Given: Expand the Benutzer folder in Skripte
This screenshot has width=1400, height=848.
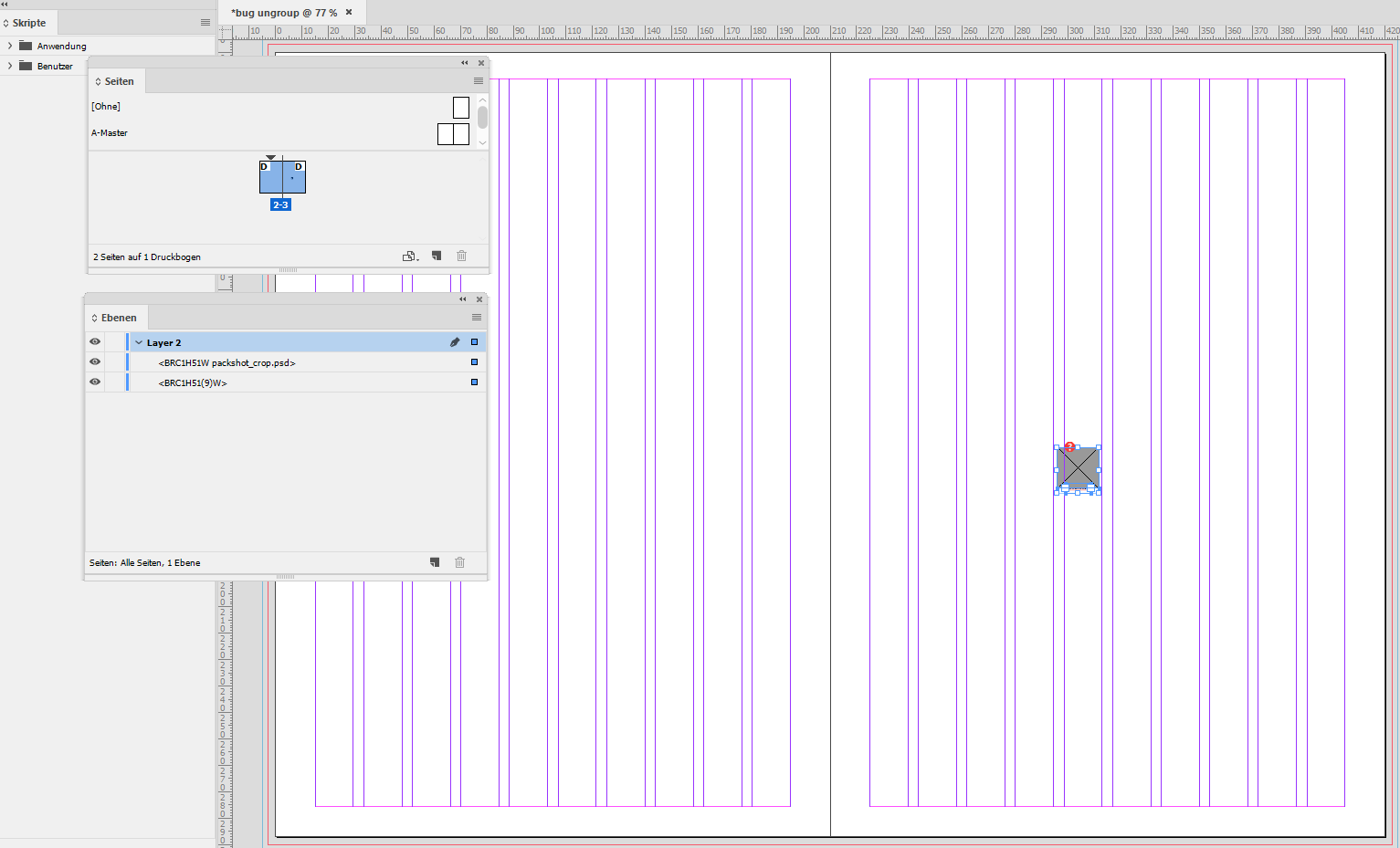Looking at the screenshot, I should coord(9,65).
